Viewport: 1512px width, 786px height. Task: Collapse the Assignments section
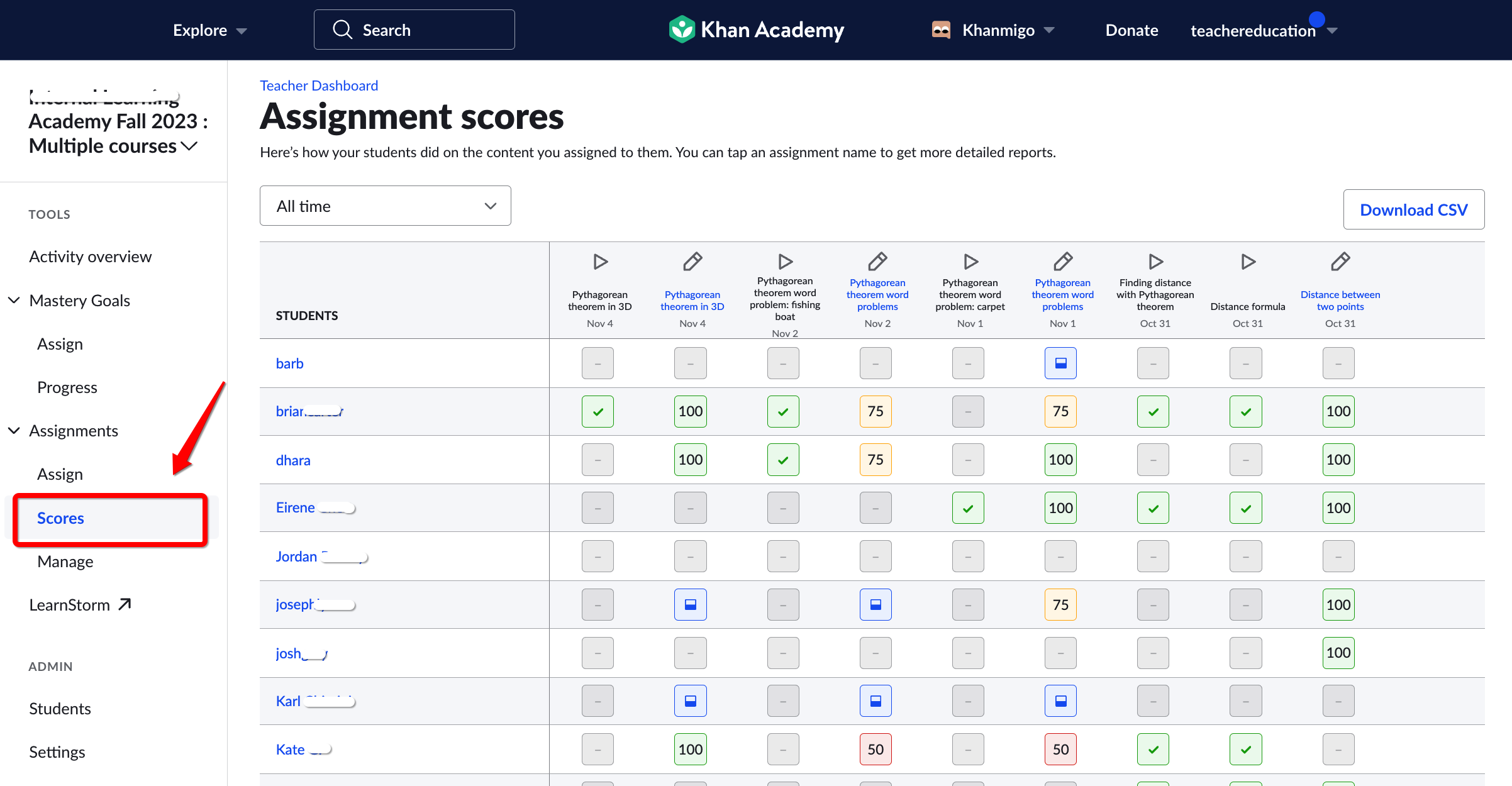14,430
